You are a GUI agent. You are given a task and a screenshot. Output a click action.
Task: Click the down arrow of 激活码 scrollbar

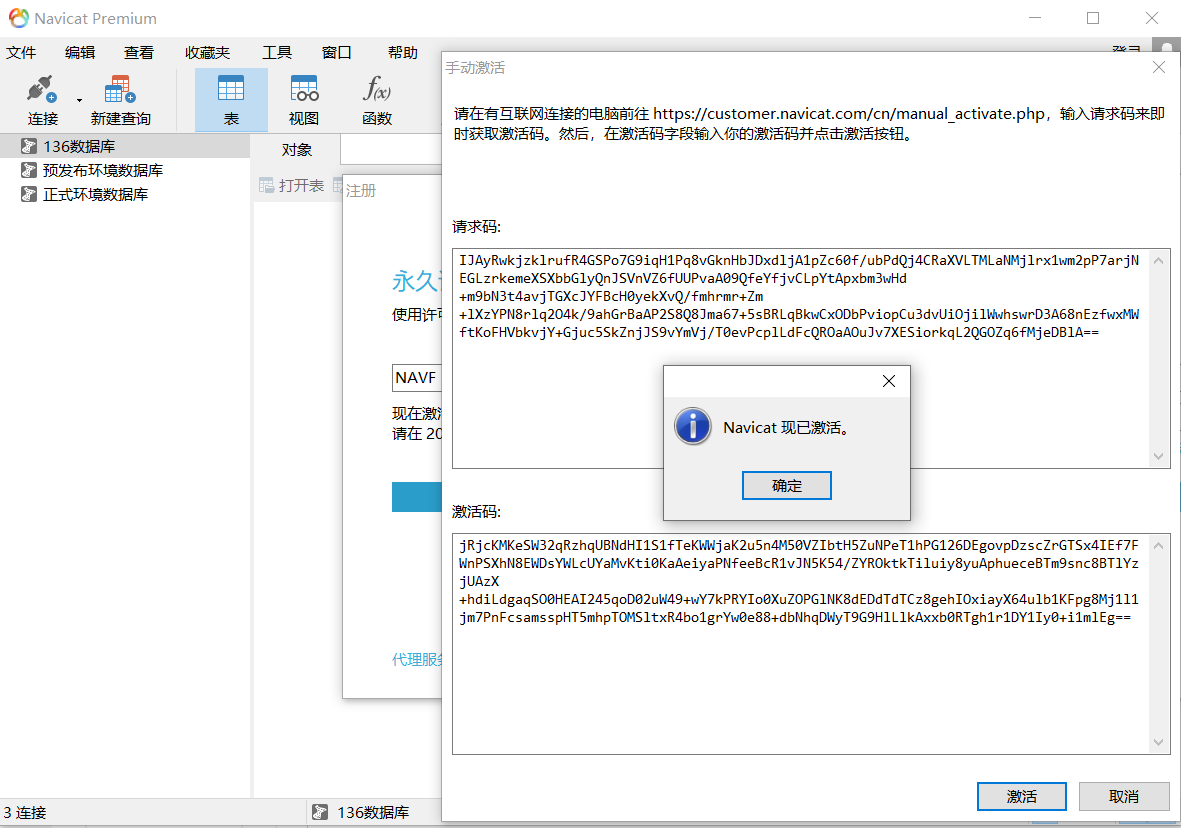[x=1158, y=743]
